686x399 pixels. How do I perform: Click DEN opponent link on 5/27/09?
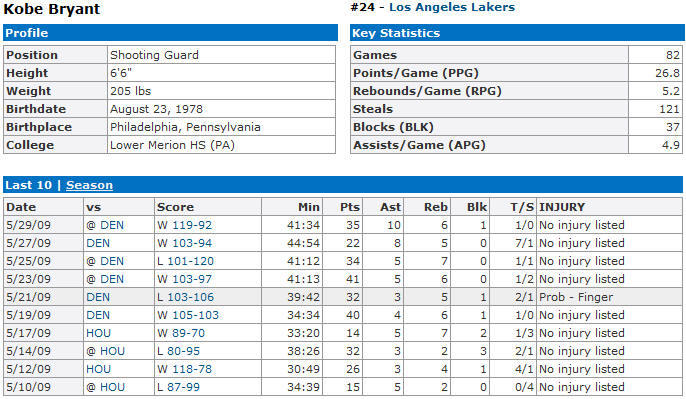click(x=98, y=243)
